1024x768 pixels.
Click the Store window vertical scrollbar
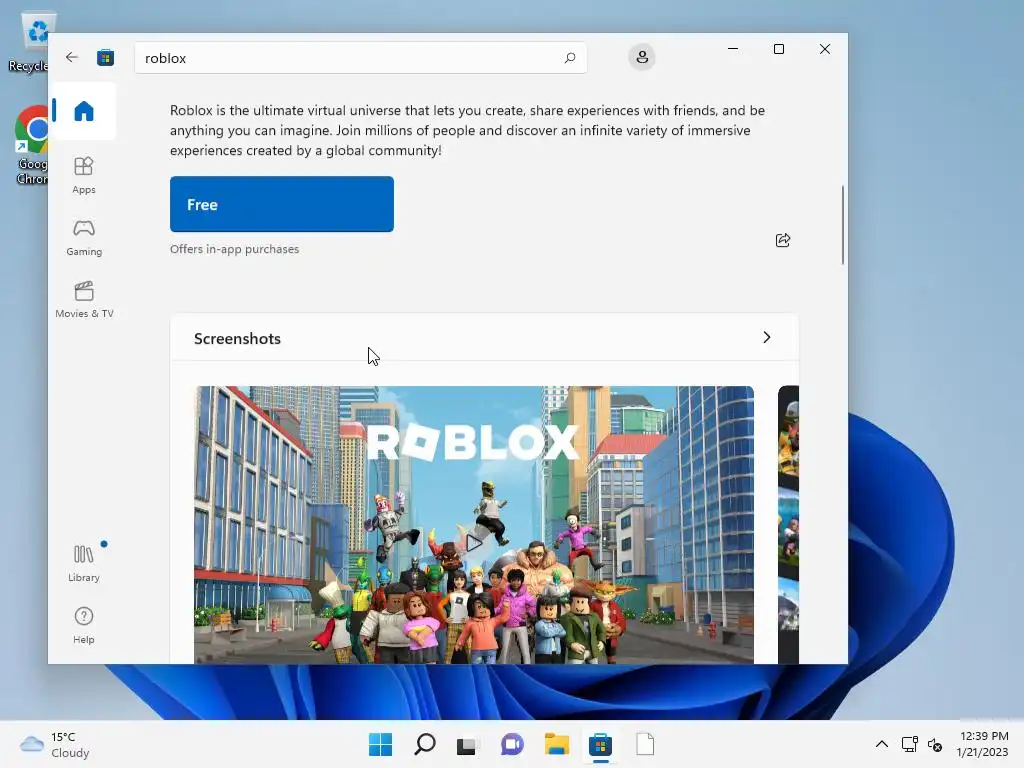[842, 225]
